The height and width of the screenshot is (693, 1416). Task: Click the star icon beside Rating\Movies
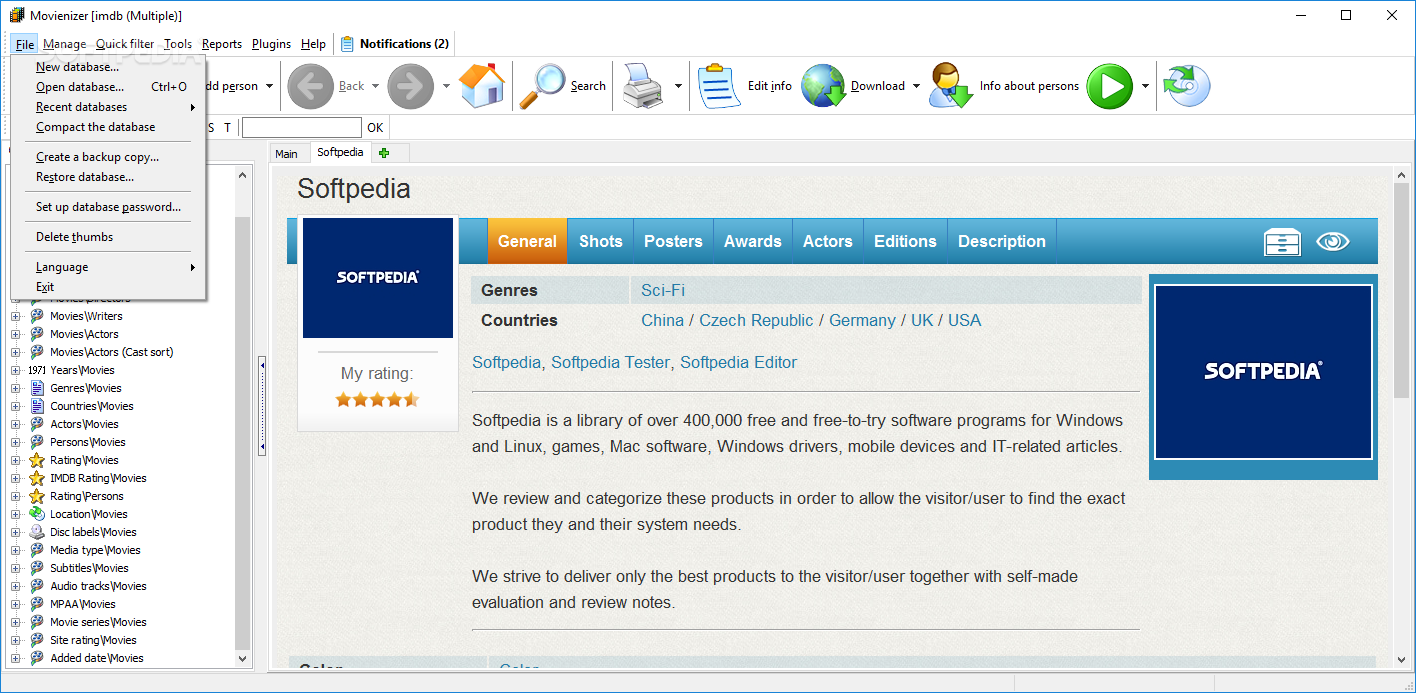[37, 460]
